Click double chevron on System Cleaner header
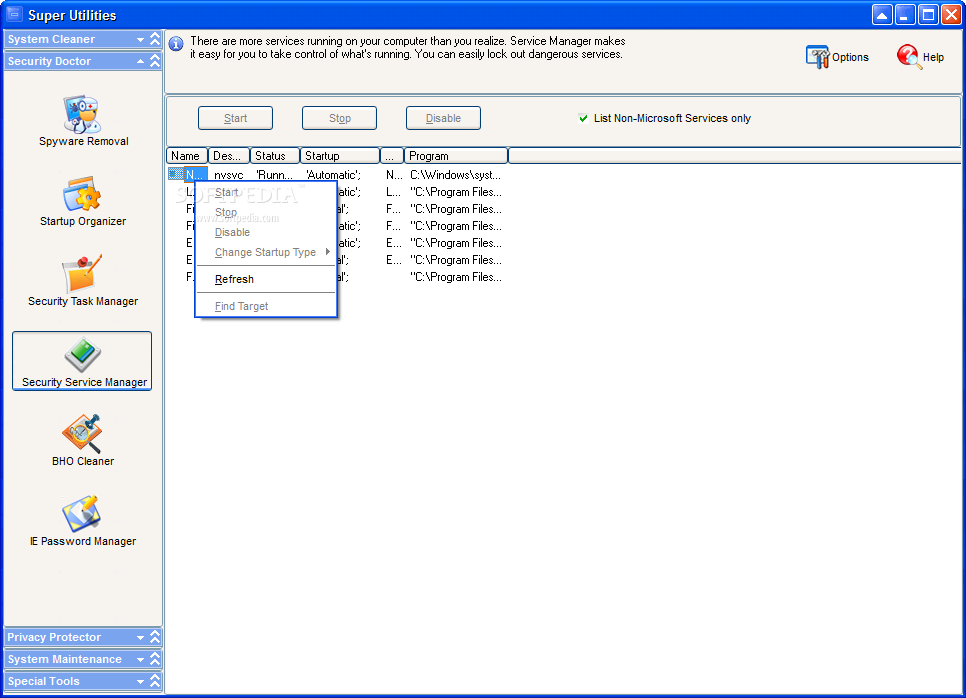This screenshot has height=698, width=966. click(155, 39)
